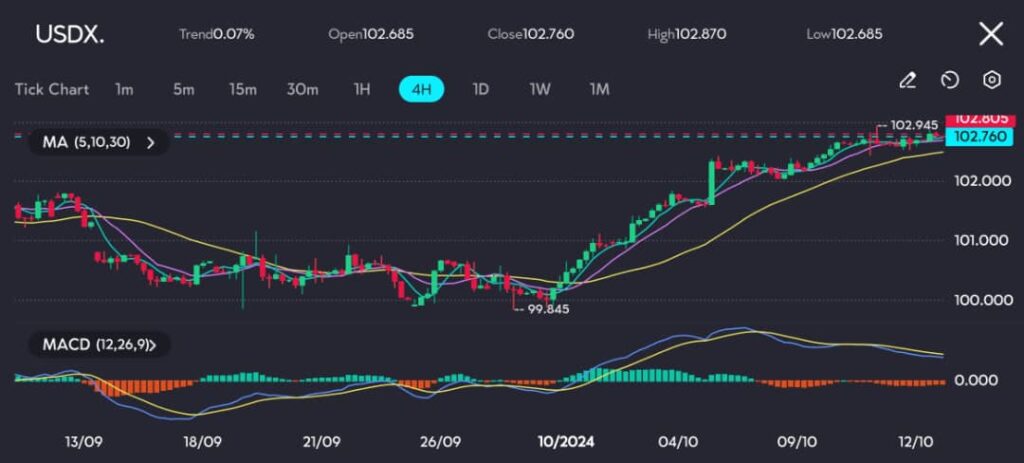Image resolution: width=1024 pixels, height=463 pixels.
Task: Select the 1W weekly timeframe
Action: tap(540, 89)
